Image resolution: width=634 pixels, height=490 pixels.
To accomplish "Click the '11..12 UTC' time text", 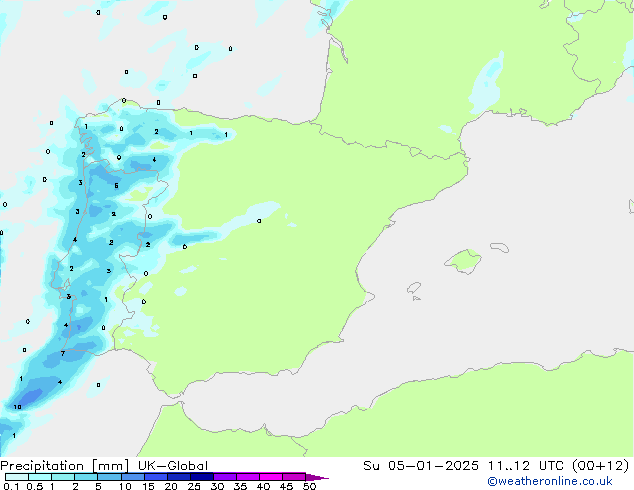I will pos(527,466).
